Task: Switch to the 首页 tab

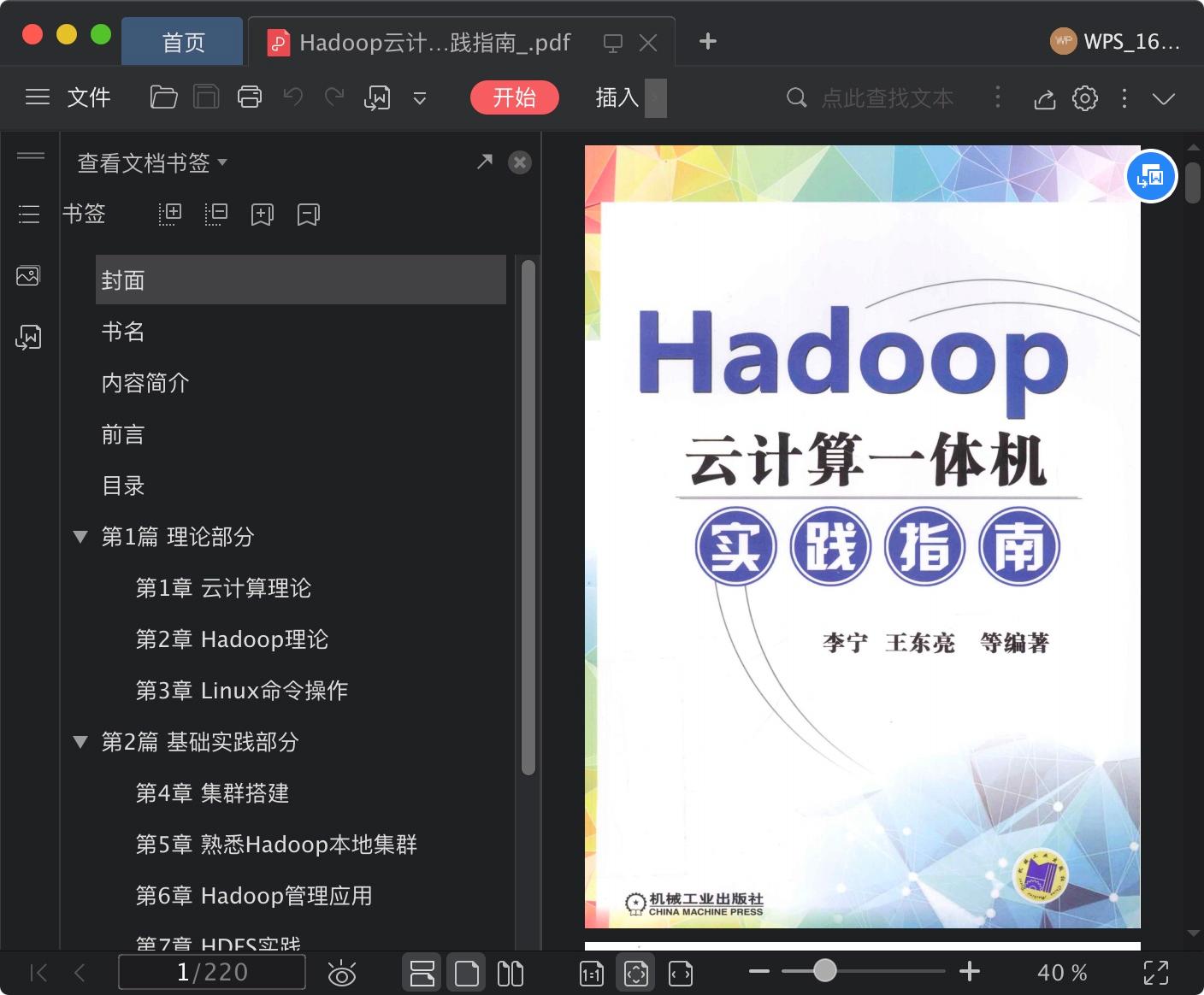Action: [183, 42]
